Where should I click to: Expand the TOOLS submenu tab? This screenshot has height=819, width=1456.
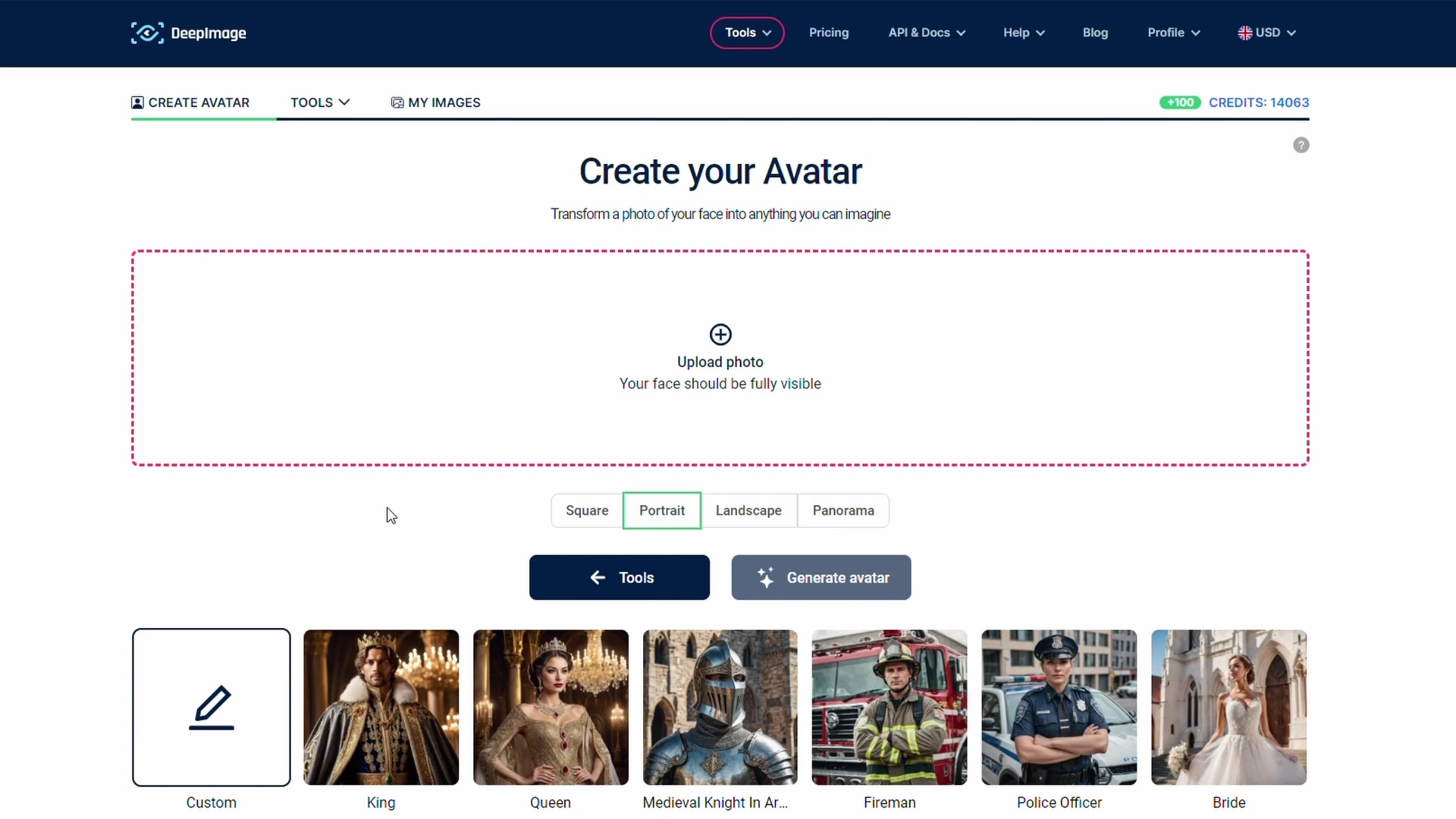[x=320, y=102]
